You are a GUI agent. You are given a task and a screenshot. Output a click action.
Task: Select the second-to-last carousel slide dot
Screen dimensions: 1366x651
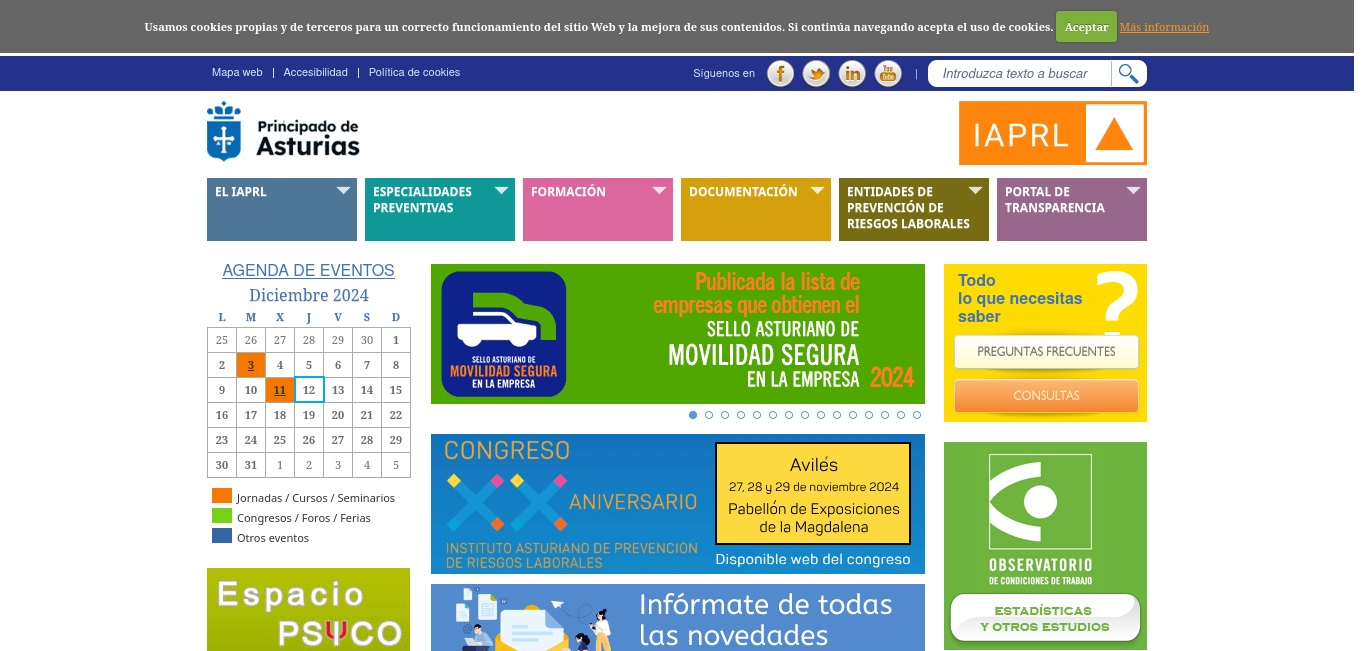[901, 415]
